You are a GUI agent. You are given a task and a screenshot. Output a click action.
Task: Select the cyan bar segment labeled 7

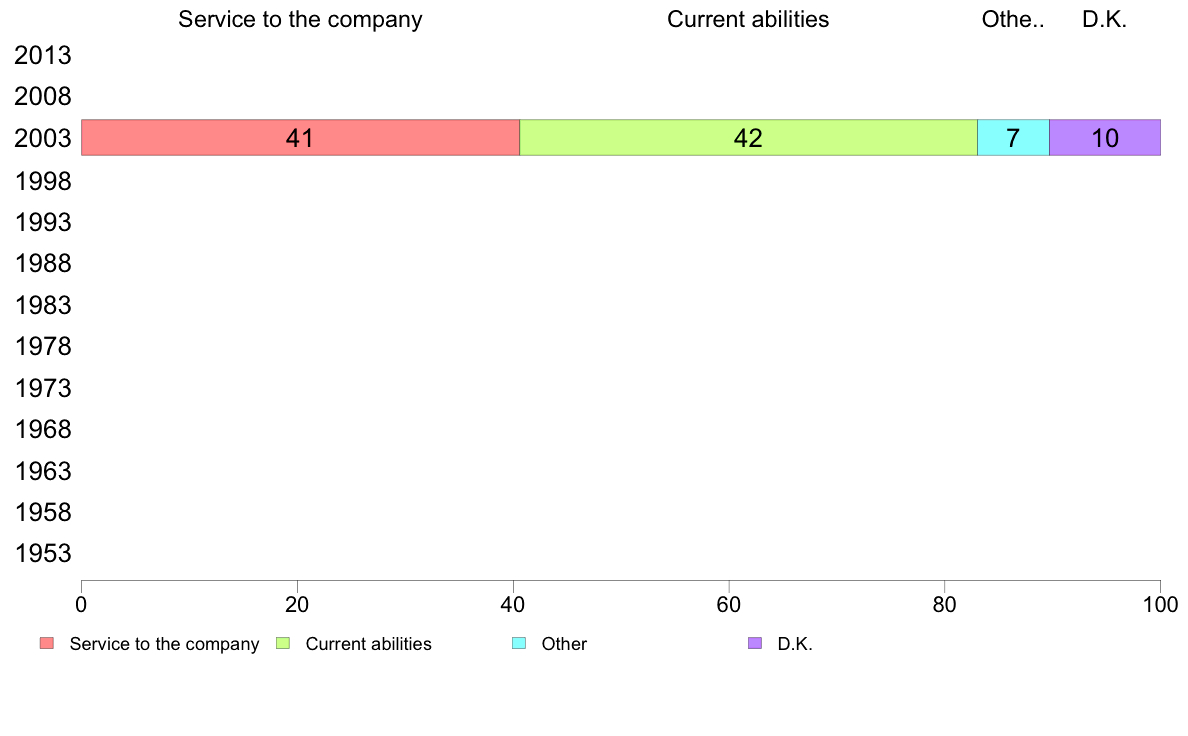[1013, 138]
